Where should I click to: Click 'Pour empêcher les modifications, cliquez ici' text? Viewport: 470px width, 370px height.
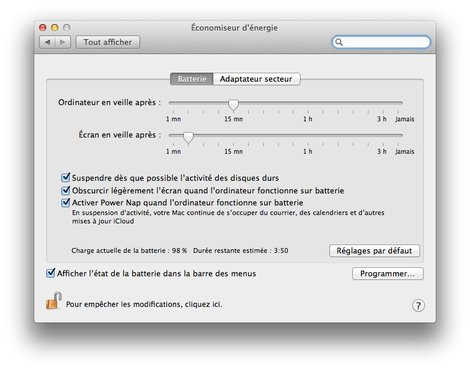[x=144, y=304]
